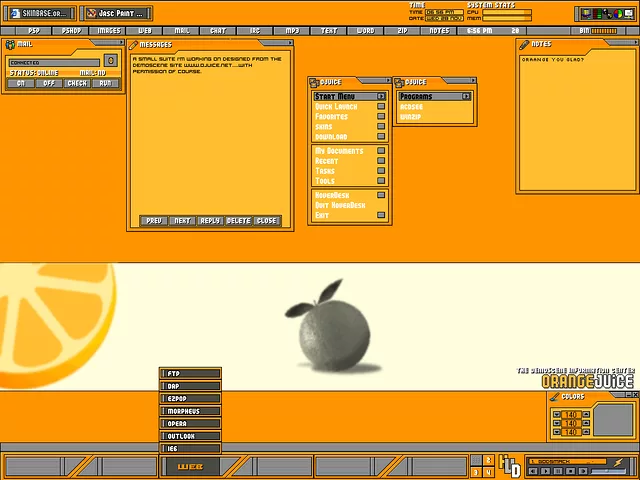640x480 pixels.
Task: Click the mail panel header icon
Action: [8, 44]
